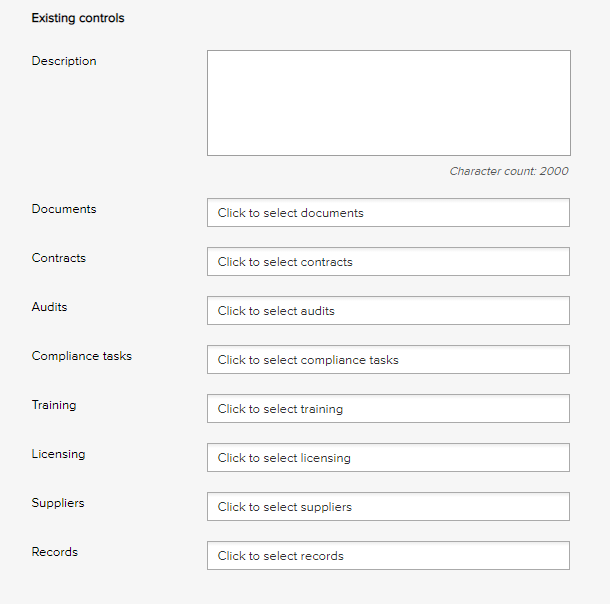Screen dimensions: 610x604
Task: Open the 'Click to select compliance tasks' field
Action: click(388, 360)
